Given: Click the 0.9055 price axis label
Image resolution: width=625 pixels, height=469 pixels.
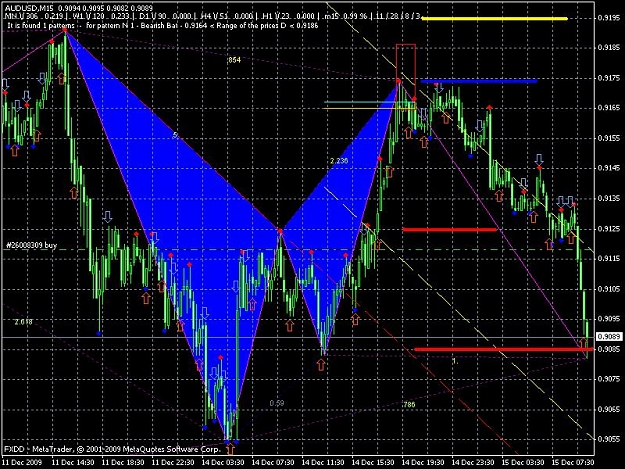Looking at the screenshot, I should click(609, 439).
